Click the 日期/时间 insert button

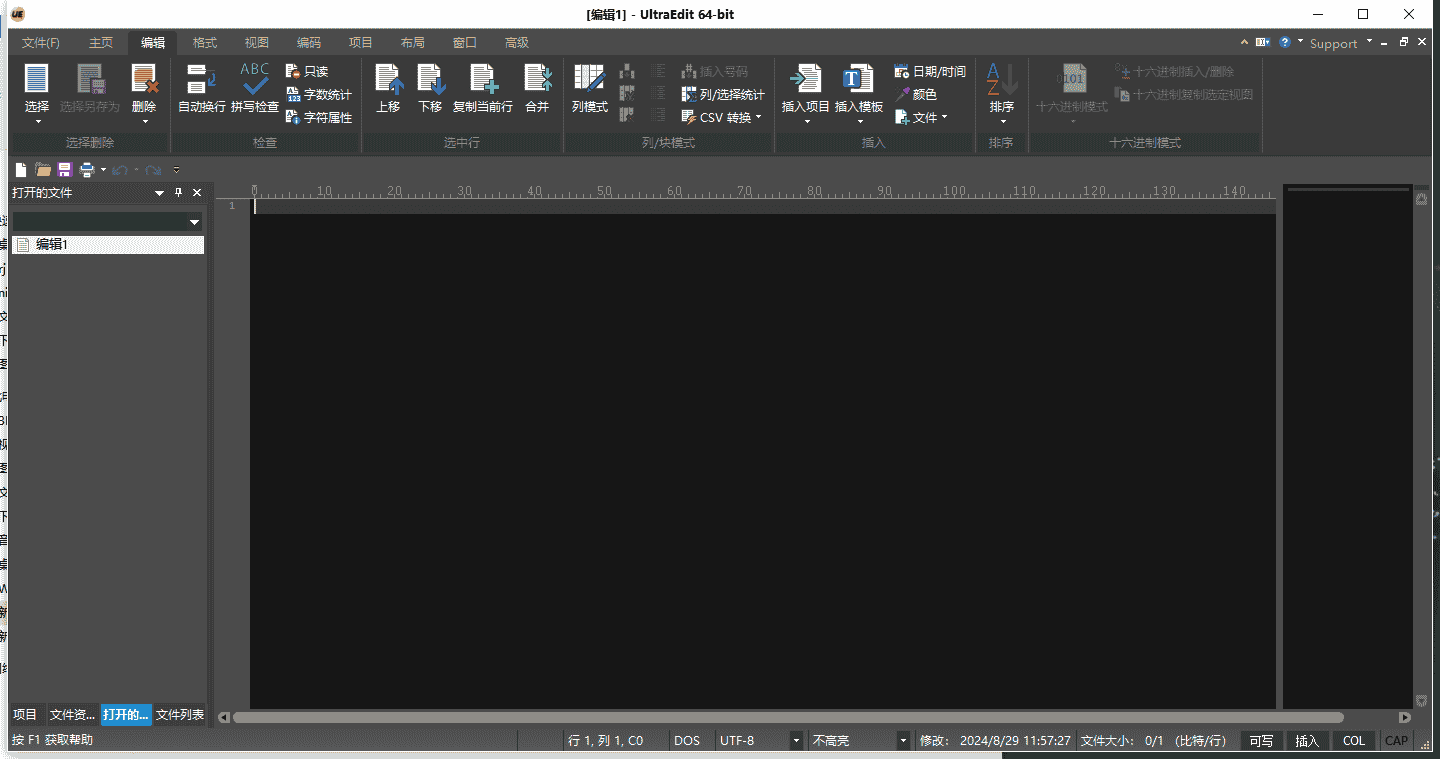pos(930,72)
